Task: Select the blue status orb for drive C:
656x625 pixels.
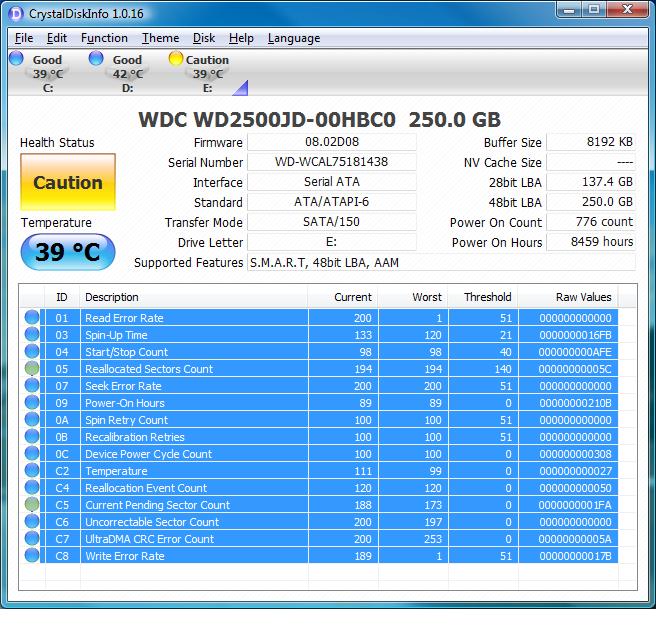Action: coord(16,58)
